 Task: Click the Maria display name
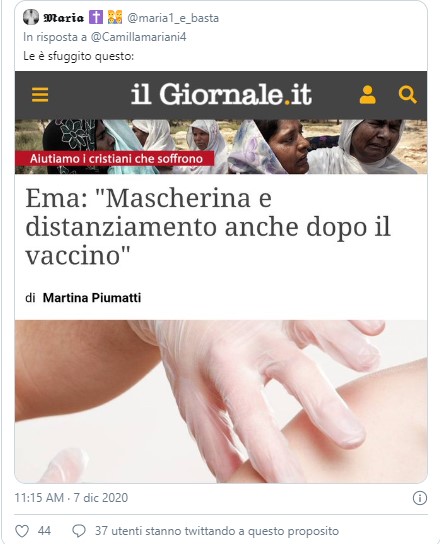click(64, 17)
